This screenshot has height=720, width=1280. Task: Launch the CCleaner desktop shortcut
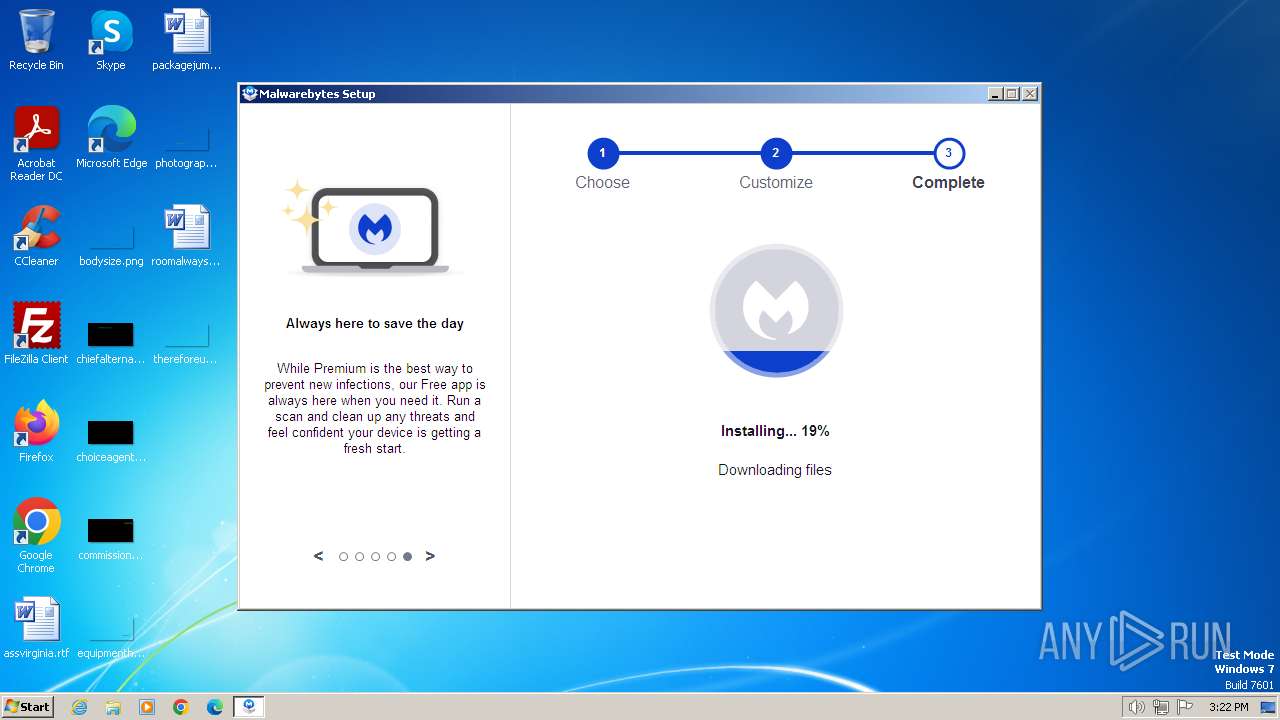(x=36, y=236)
